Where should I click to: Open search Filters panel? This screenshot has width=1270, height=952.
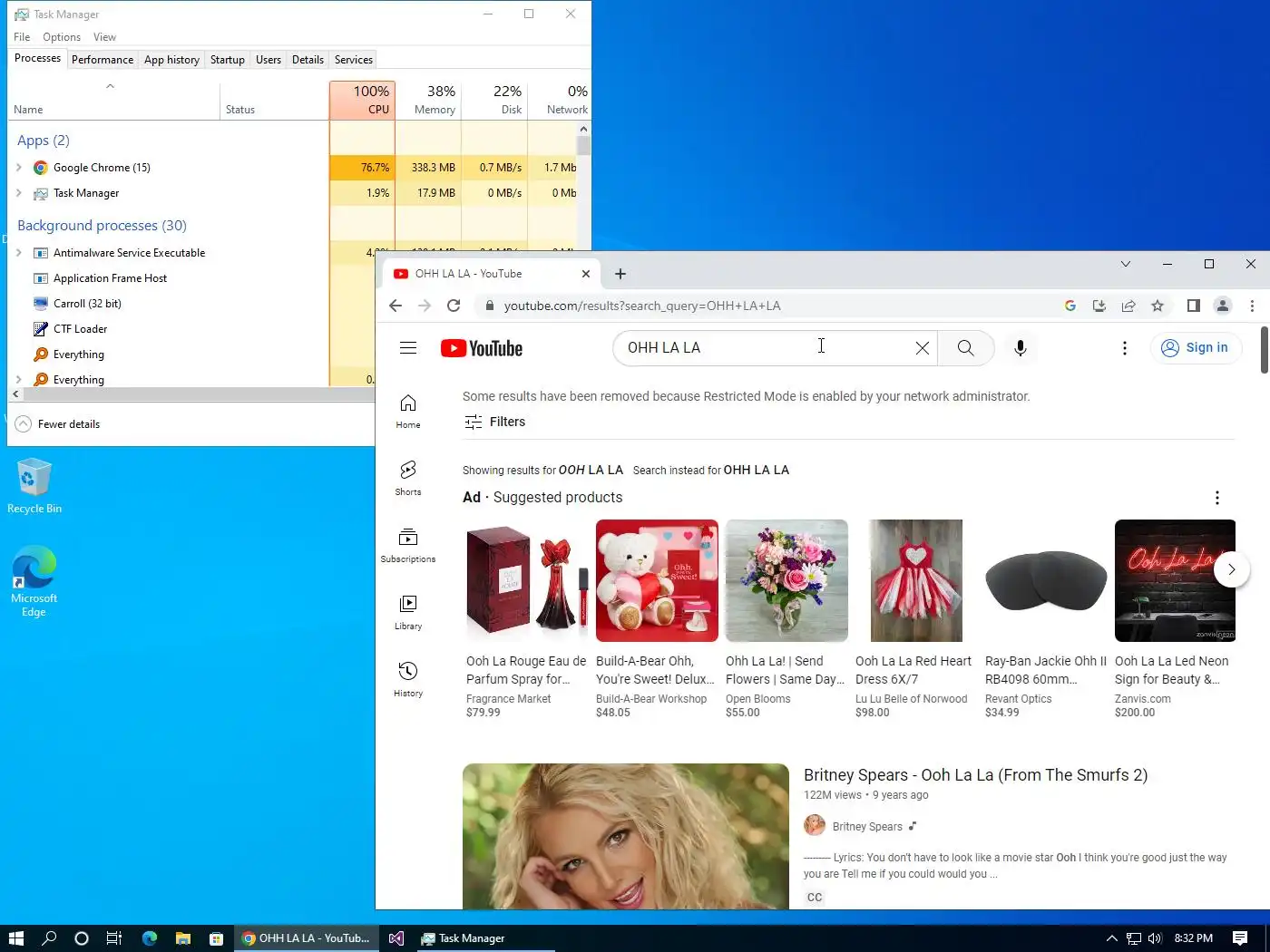coord(495,422)
